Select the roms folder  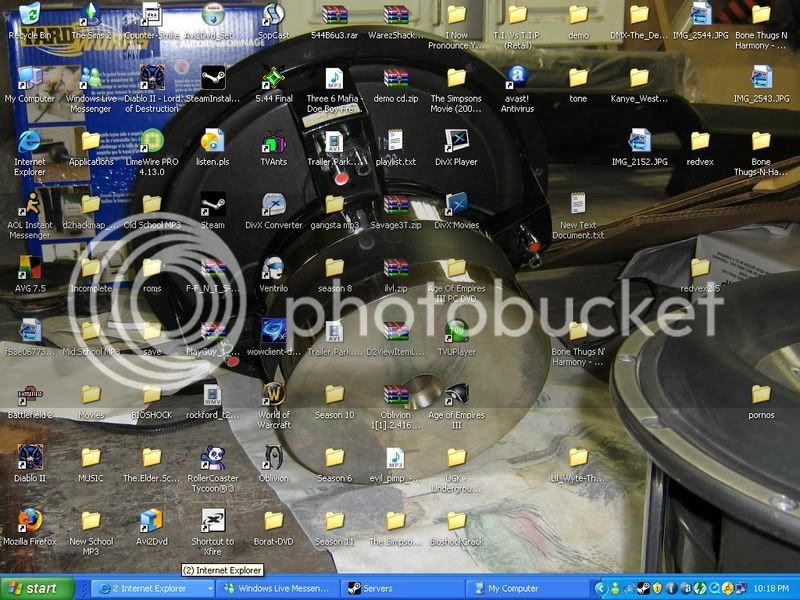point(152,267)
